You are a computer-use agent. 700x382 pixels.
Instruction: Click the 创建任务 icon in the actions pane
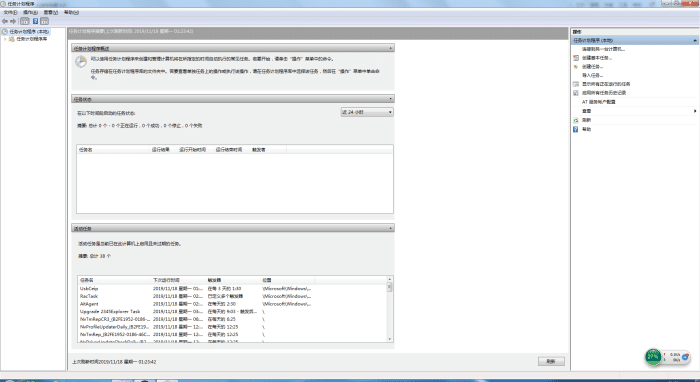click(576, 66)
